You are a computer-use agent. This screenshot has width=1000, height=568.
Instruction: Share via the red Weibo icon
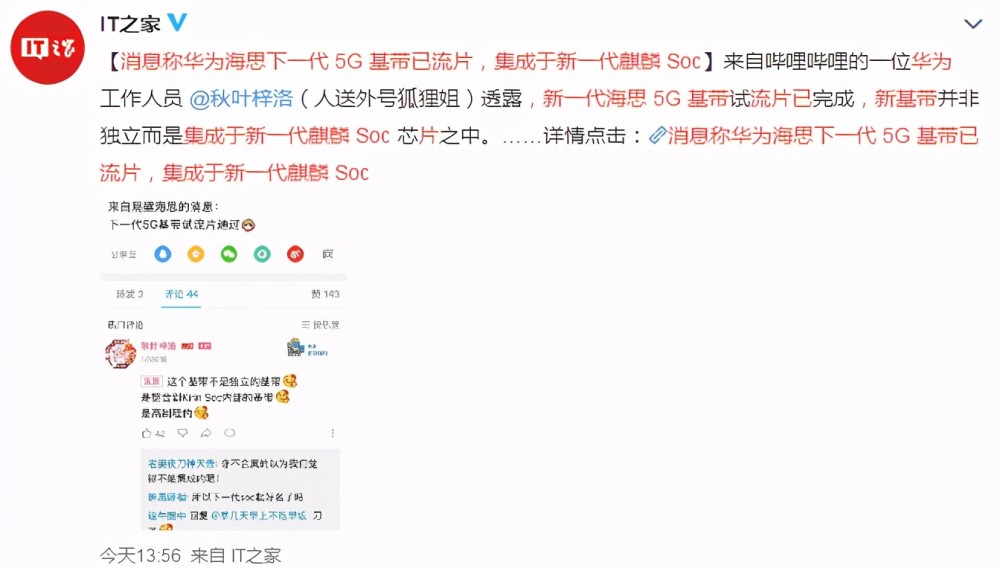[x=295, y=254]
